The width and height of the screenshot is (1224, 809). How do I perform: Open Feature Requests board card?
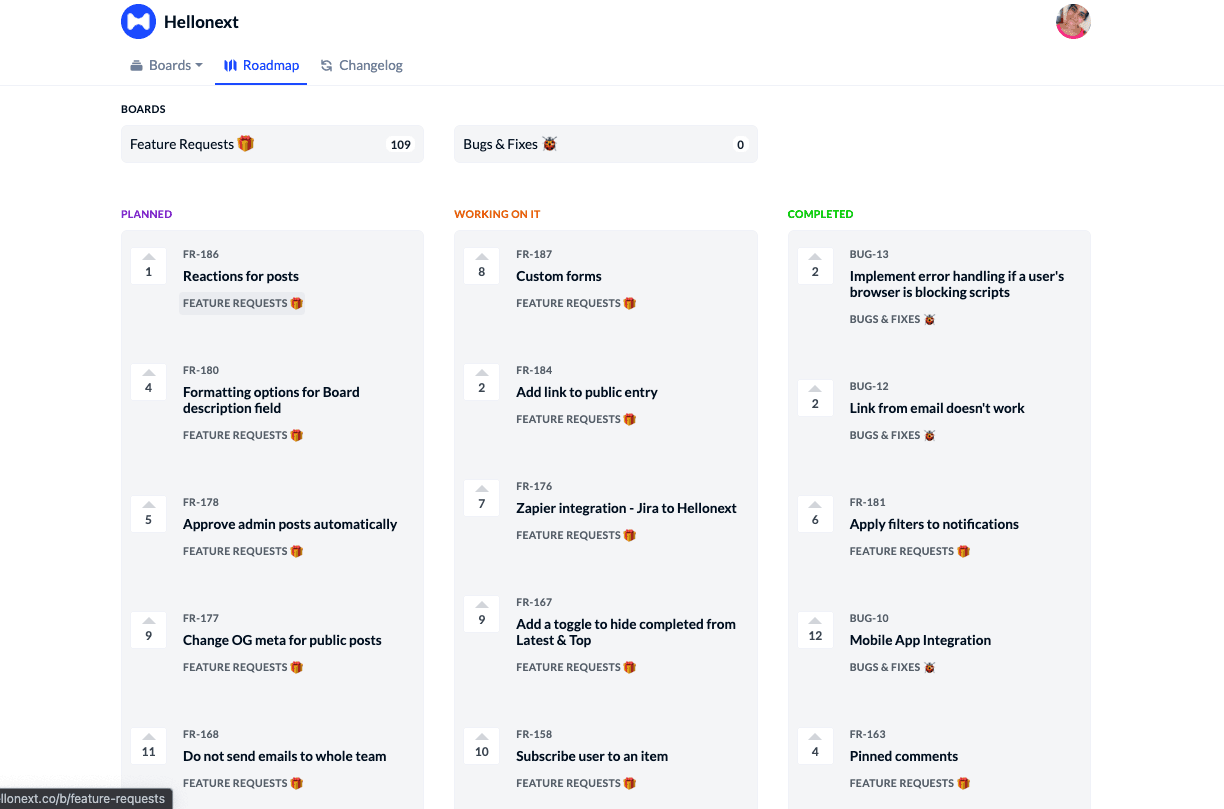pos(272,144)
